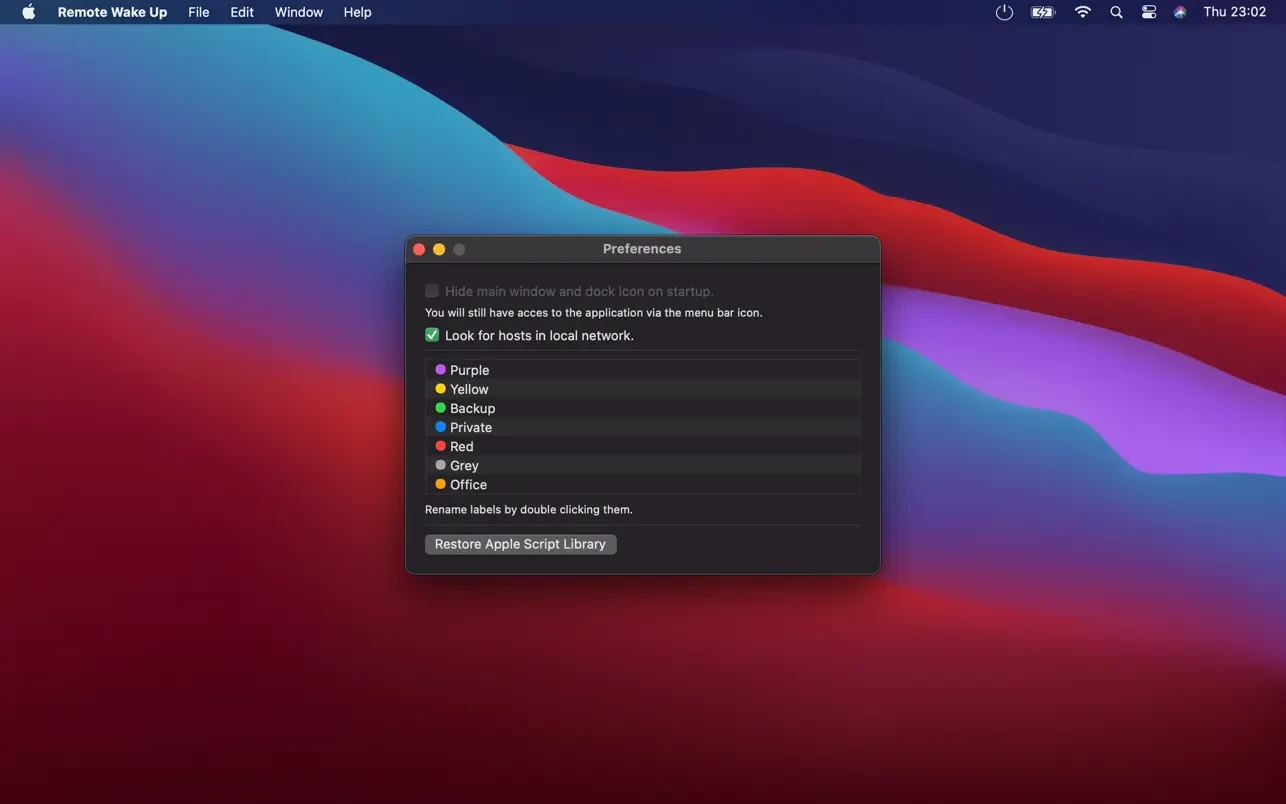Open the Edit menu

tap(242, 12)
